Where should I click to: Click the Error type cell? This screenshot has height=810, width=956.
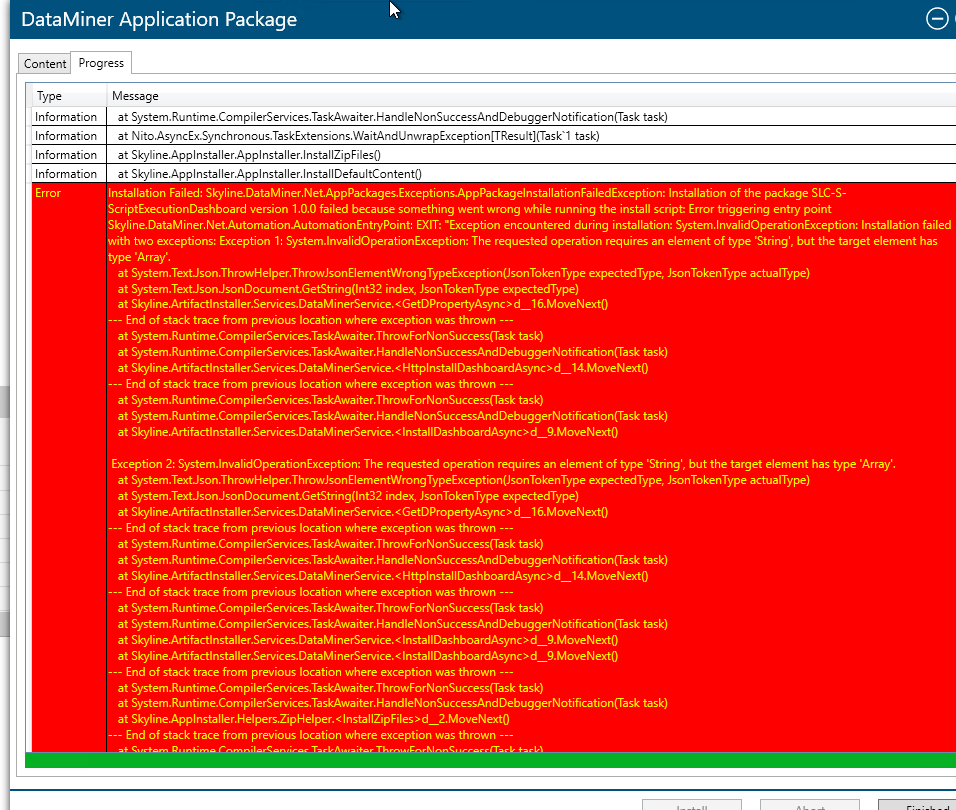point(69,467)
